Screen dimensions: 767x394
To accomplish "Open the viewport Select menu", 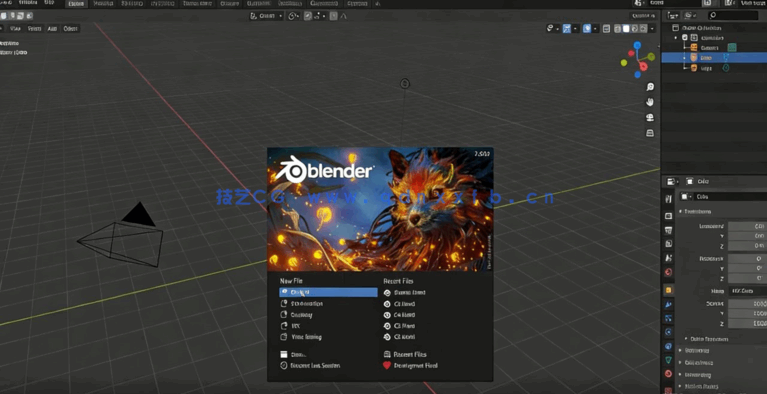I will point(34,28).
